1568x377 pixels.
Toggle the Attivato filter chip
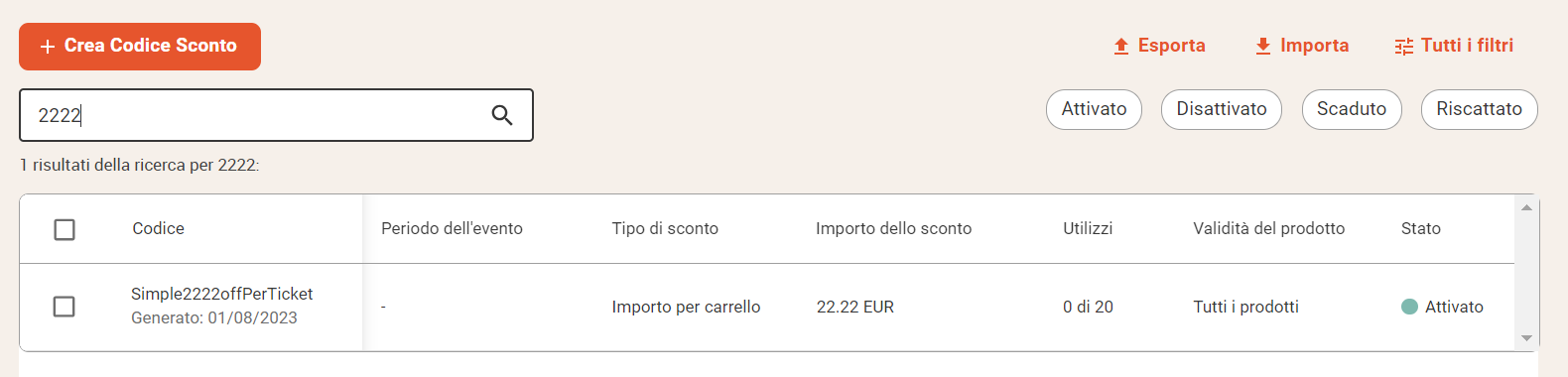[x=1094, y=109]
